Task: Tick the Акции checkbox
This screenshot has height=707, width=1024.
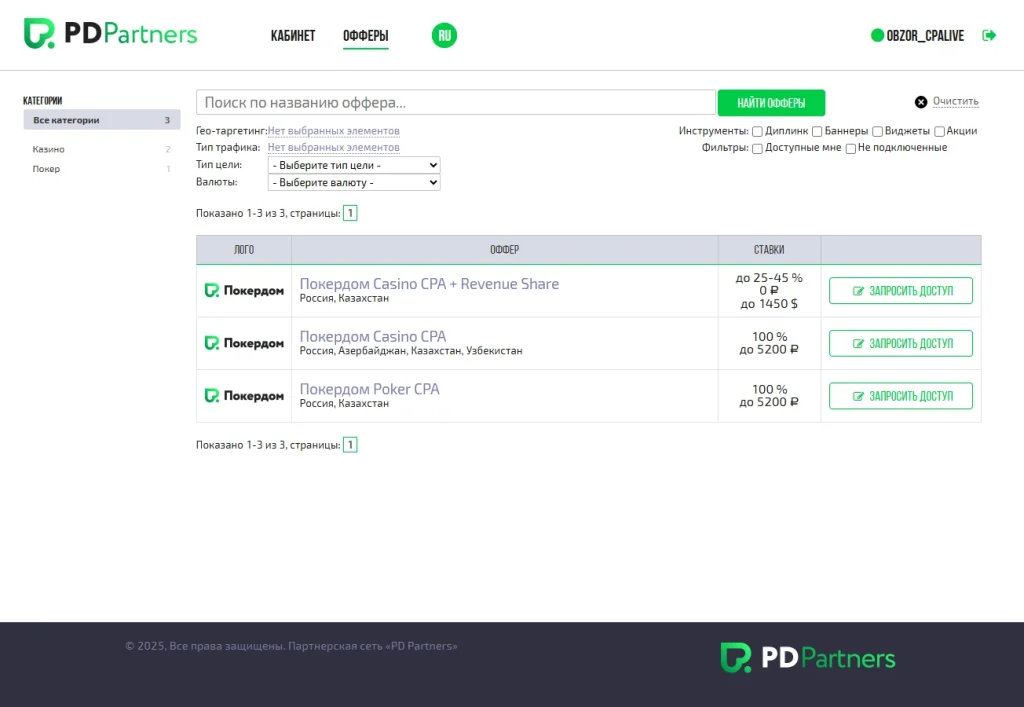Action: 939,131
